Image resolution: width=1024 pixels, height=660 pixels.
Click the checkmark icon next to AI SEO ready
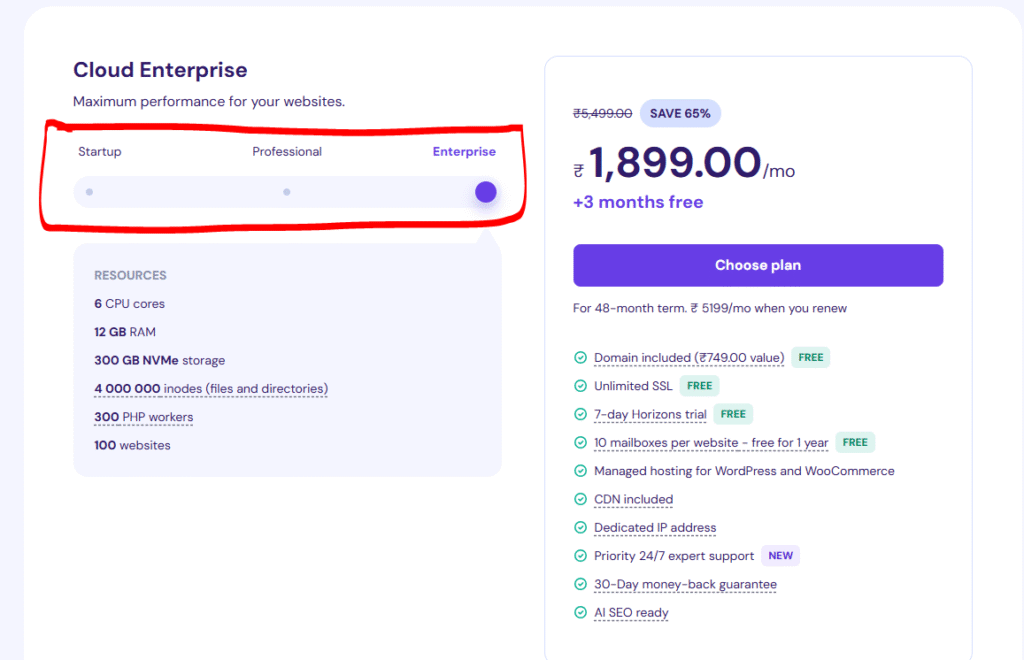tap(580, 613)
